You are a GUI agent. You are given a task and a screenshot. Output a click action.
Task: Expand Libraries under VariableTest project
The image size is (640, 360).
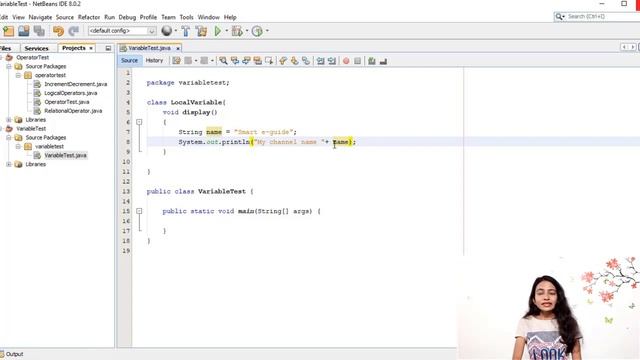tap(9, 164)
